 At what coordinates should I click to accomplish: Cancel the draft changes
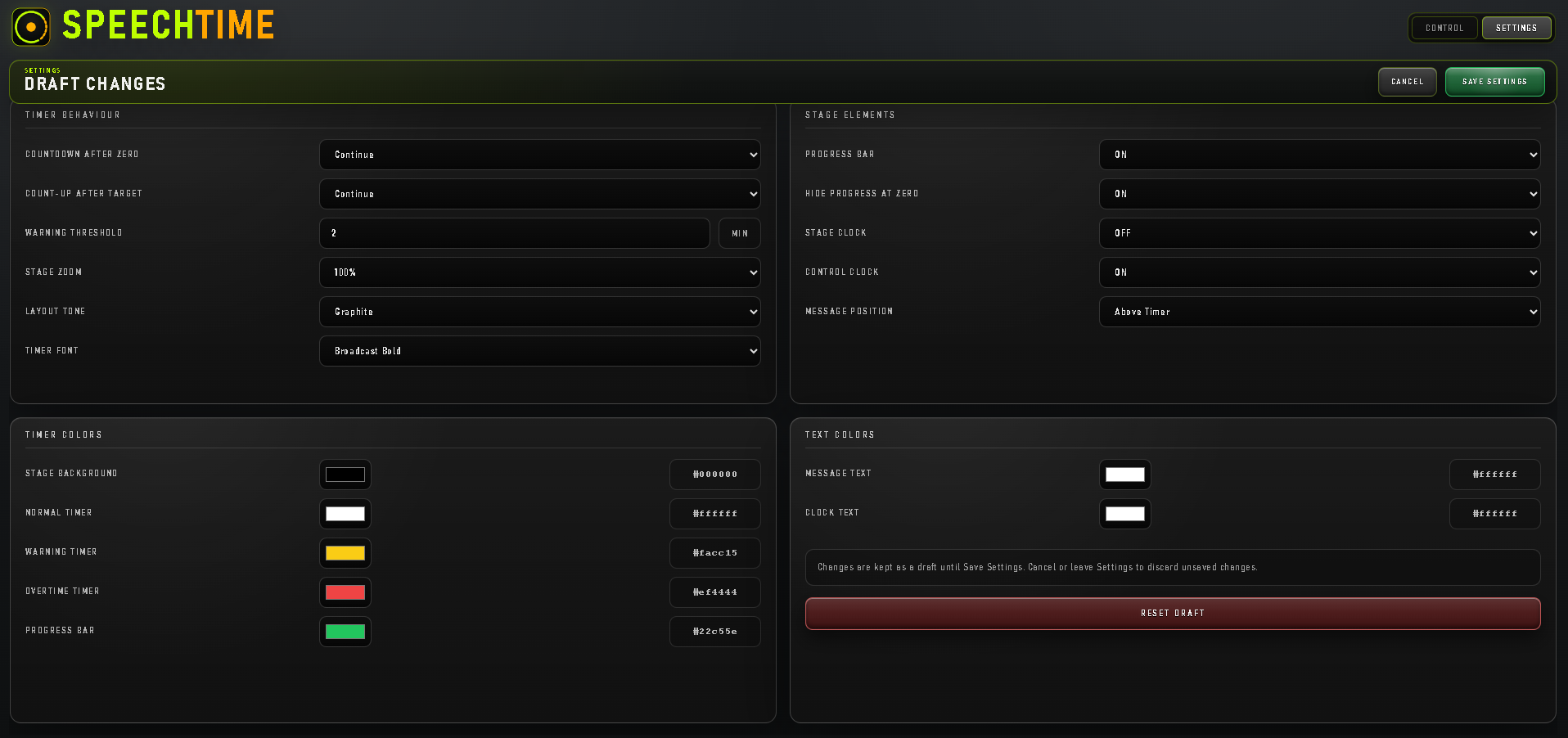pos(1407,82)
